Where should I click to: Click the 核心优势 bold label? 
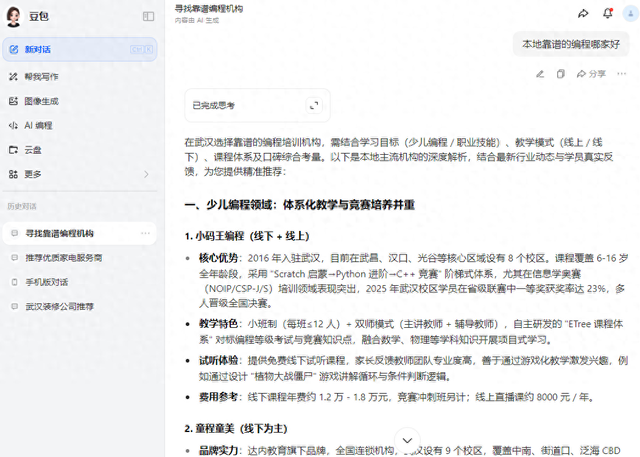pos(218,258)
